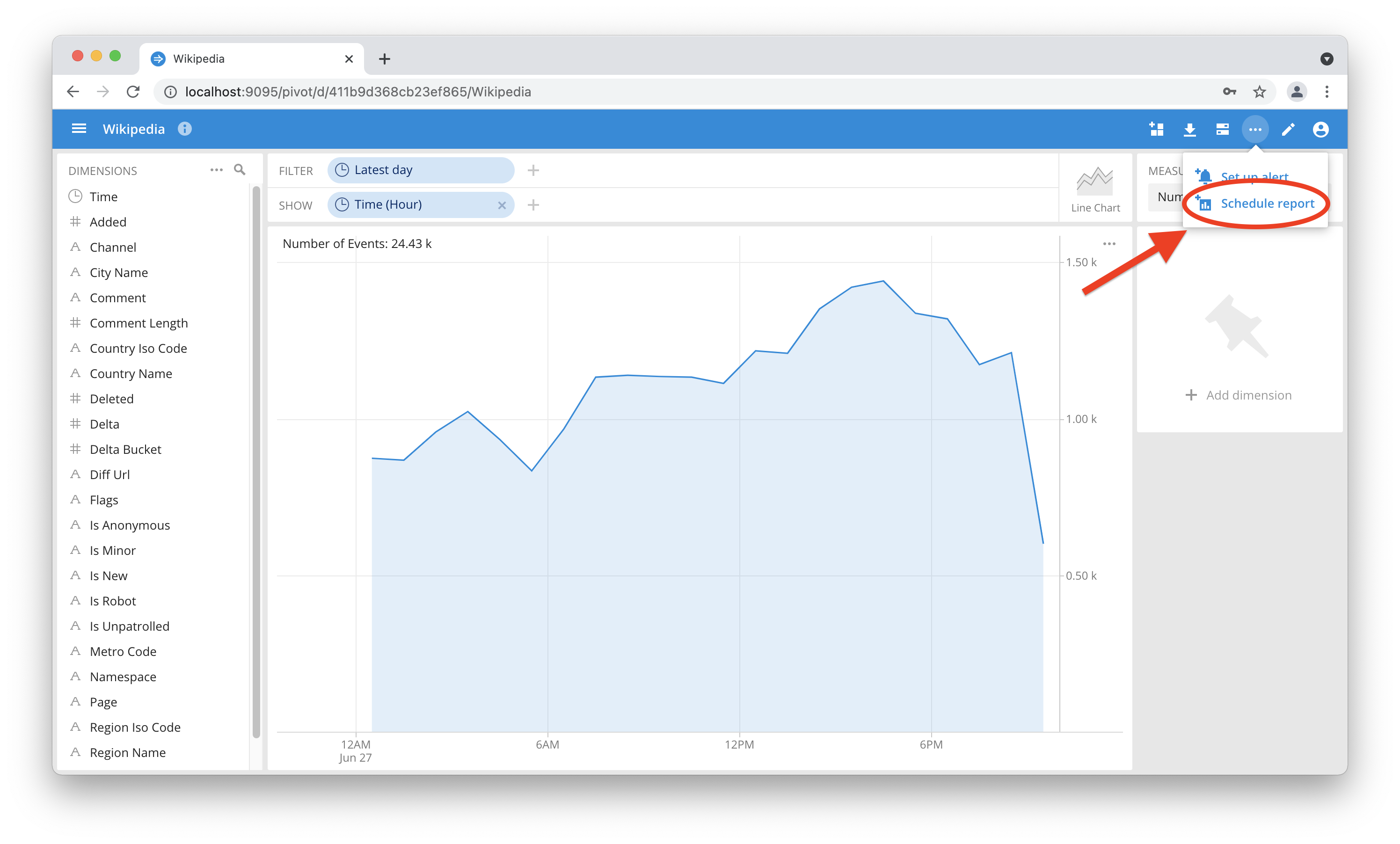This screenshot has height=844, width=1400.
Task: Open the hamburger menu beside Wikipedia title
Action: [x=79, y=128]
